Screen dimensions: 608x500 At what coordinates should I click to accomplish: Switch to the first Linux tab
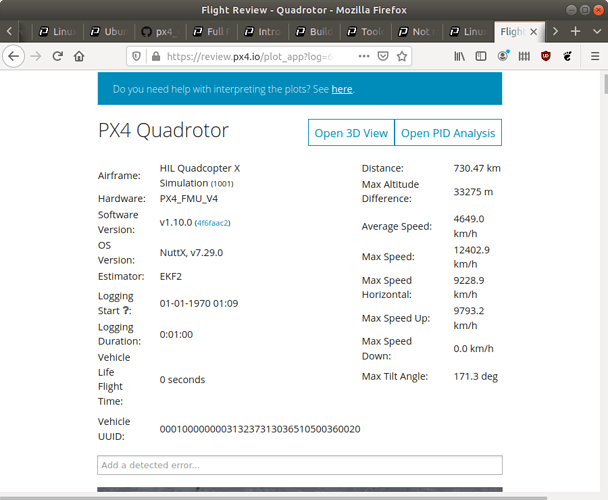pyautogui.click(x=58, y=32)
